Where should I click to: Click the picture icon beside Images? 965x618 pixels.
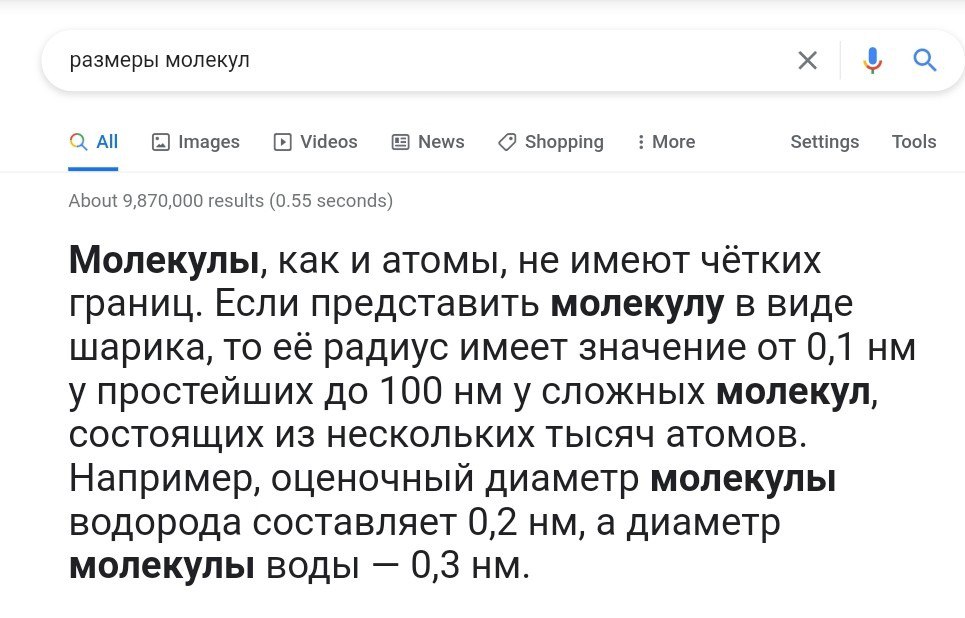pos(160,142)
